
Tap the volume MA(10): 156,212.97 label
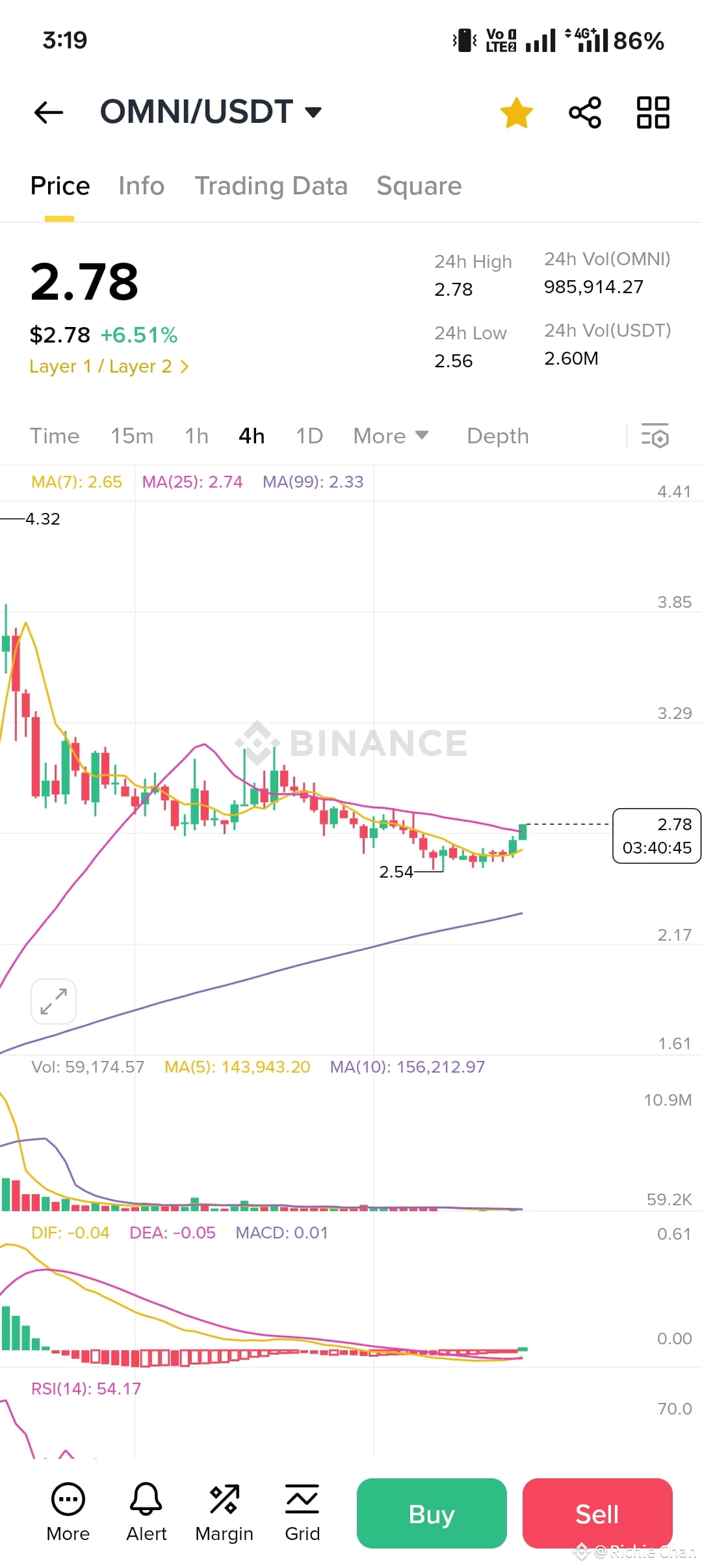click(x=408, y=1067)
